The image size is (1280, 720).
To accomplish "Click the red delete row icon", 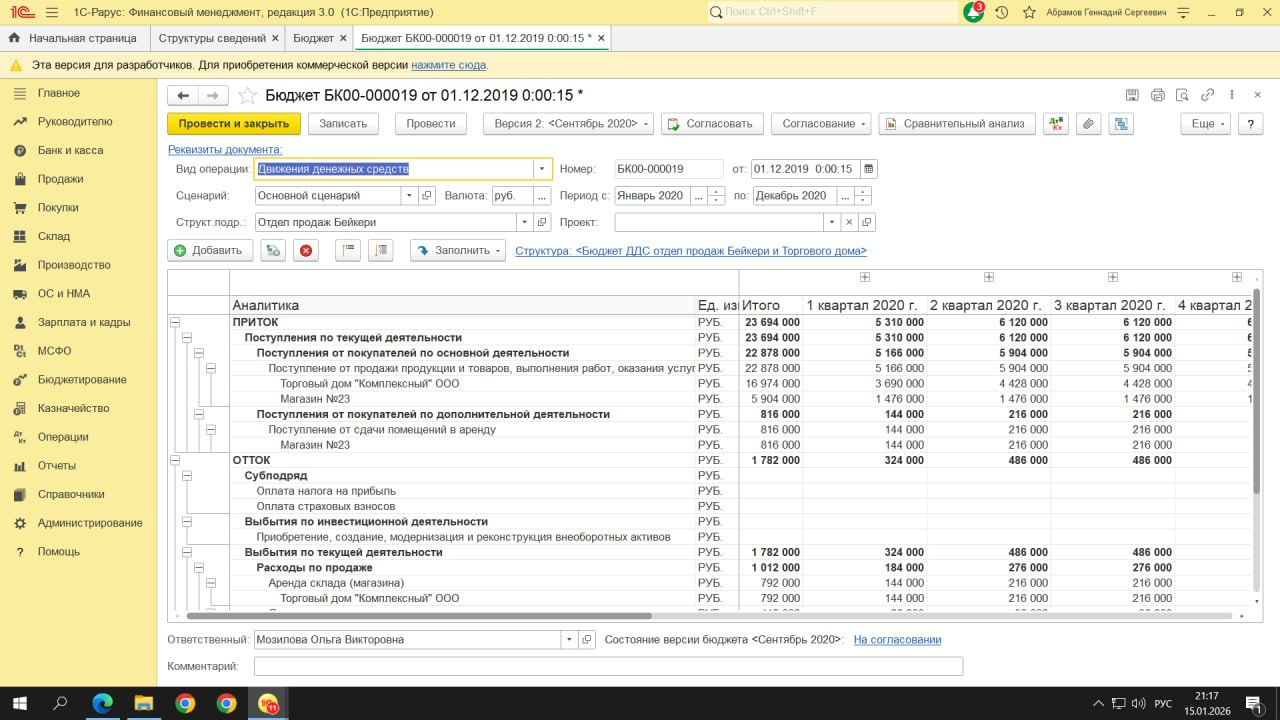I will coord(306,251).
